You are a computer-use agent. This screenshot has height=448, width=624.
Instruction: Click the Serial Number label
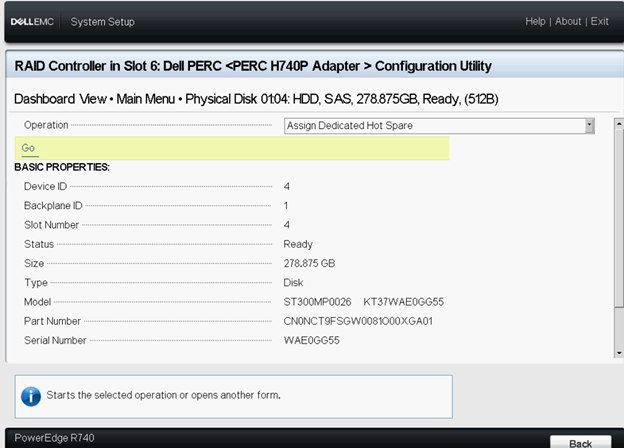coord(55,340)
